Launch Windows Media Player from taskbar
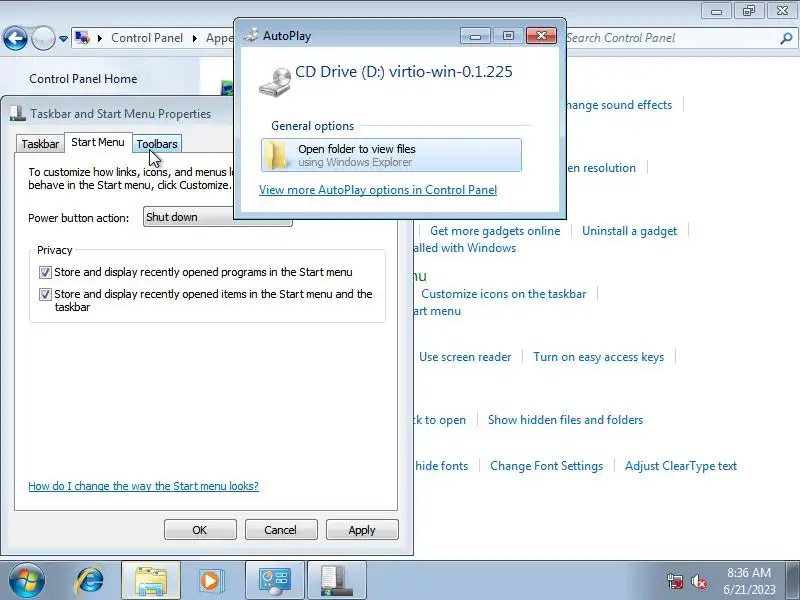This screenshot has width=800, height=600. pos(211,581)
